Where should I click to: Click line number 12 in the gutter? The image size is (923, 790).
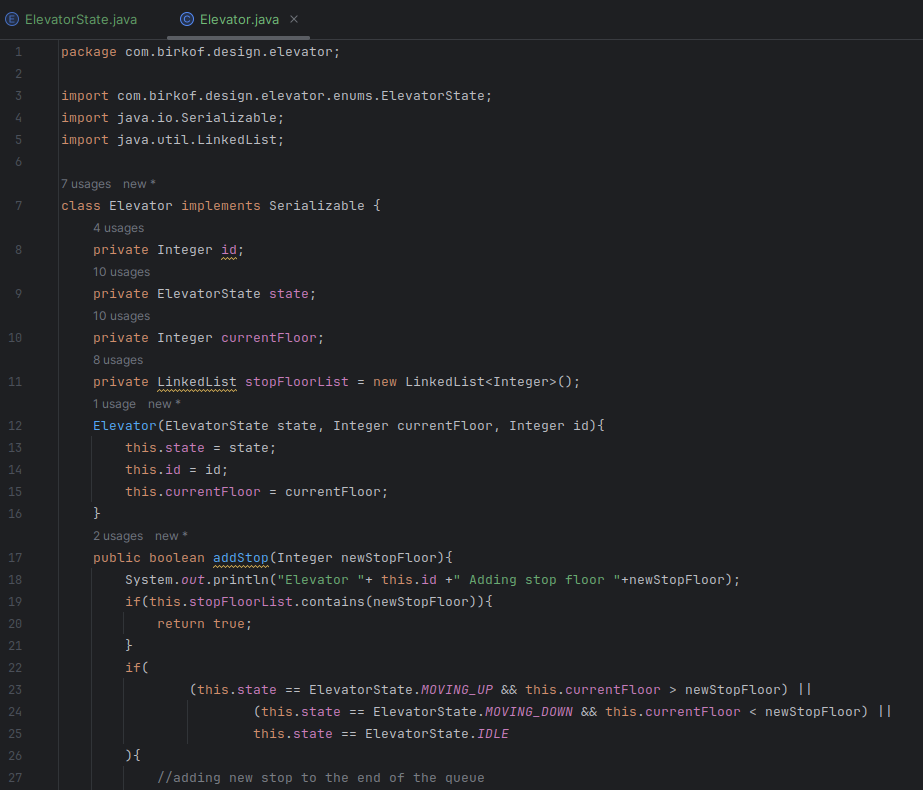[15, 426]
